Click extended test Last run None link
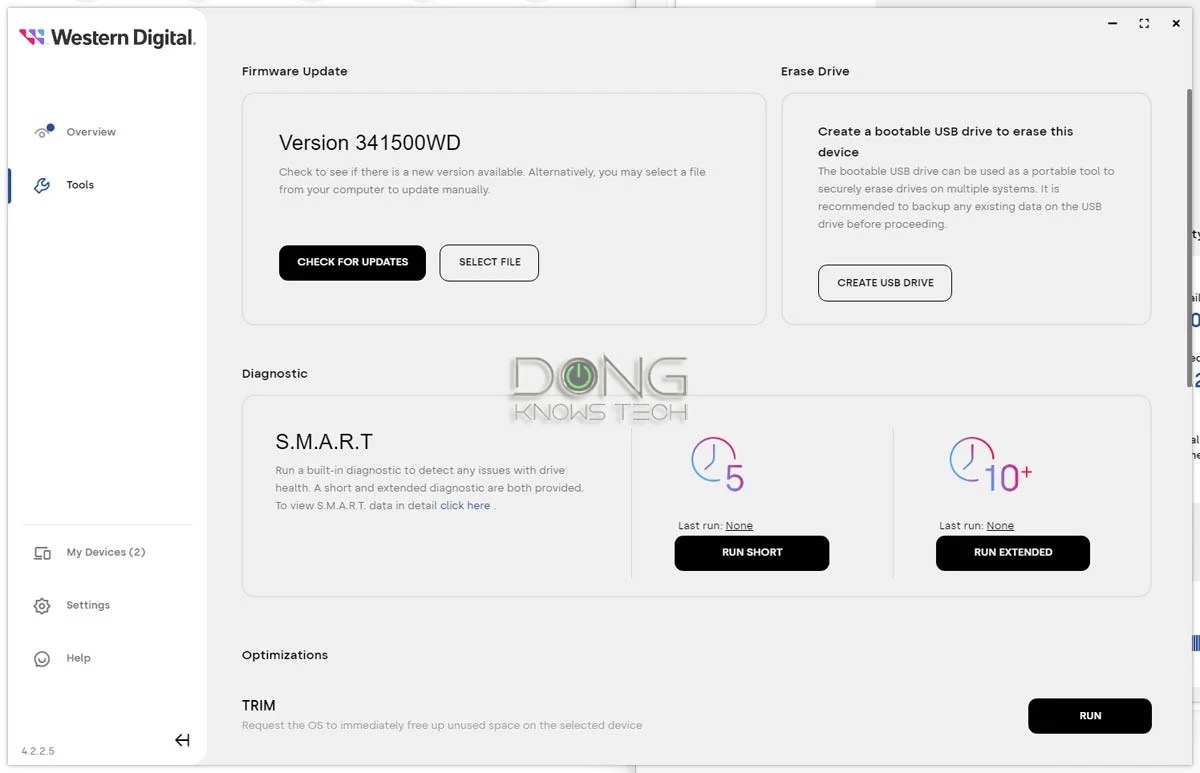The height and width of the screenshot is (773, 1200). (1000, 526)
